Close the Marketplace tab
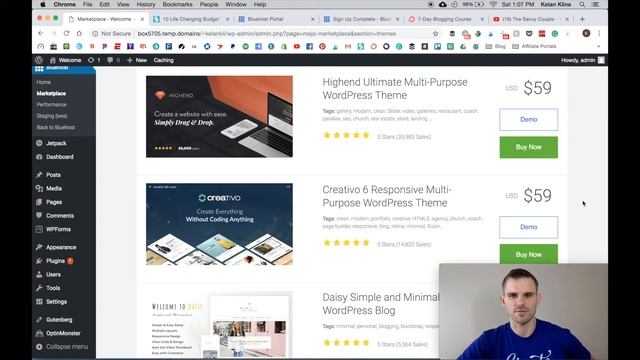 (142, 19)
